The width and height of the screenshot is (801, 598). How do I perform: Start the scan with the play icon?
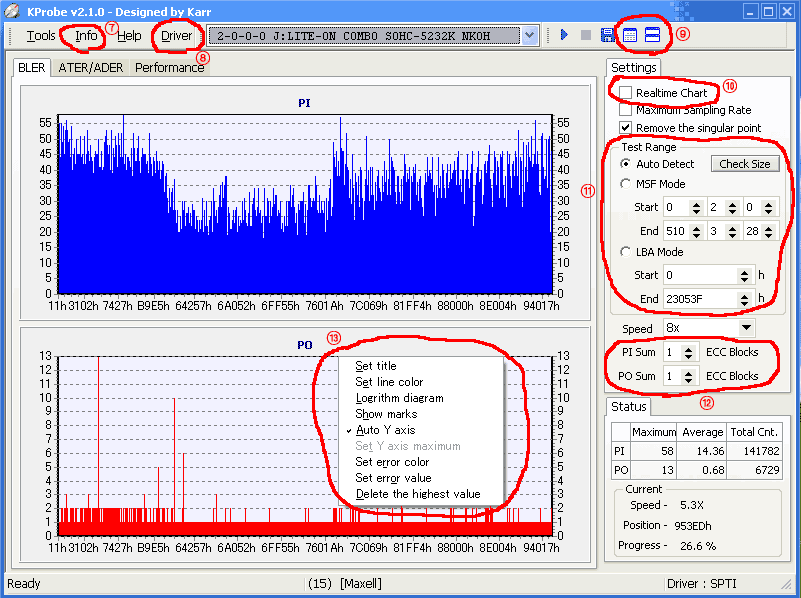pyautogui.click(x=564, y=35)
